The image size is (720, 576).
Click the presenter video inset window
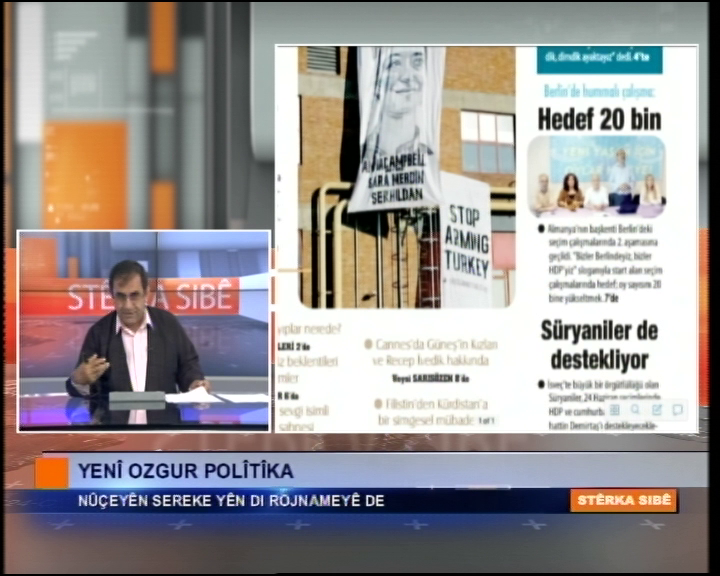(144, 331)
